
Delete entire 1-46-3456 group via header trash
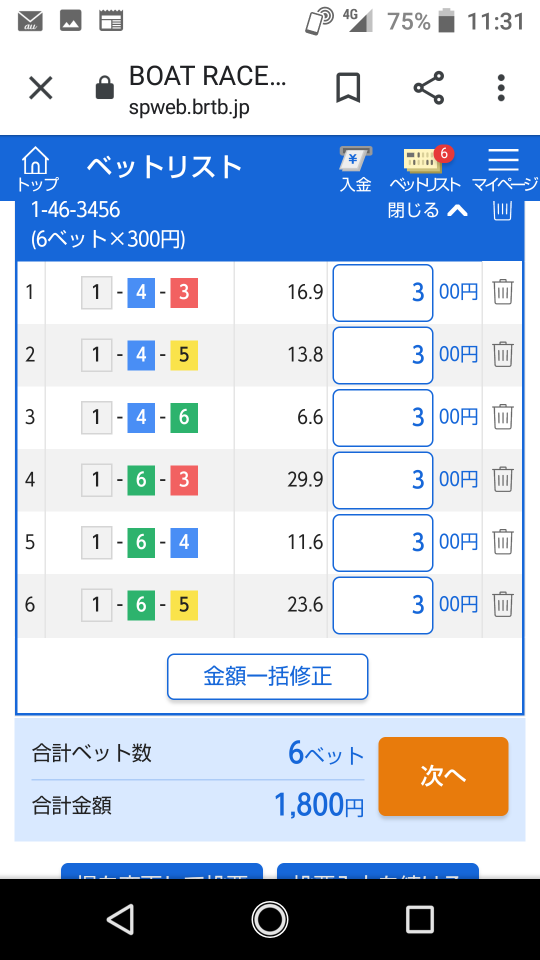click(x=502, y=211)
